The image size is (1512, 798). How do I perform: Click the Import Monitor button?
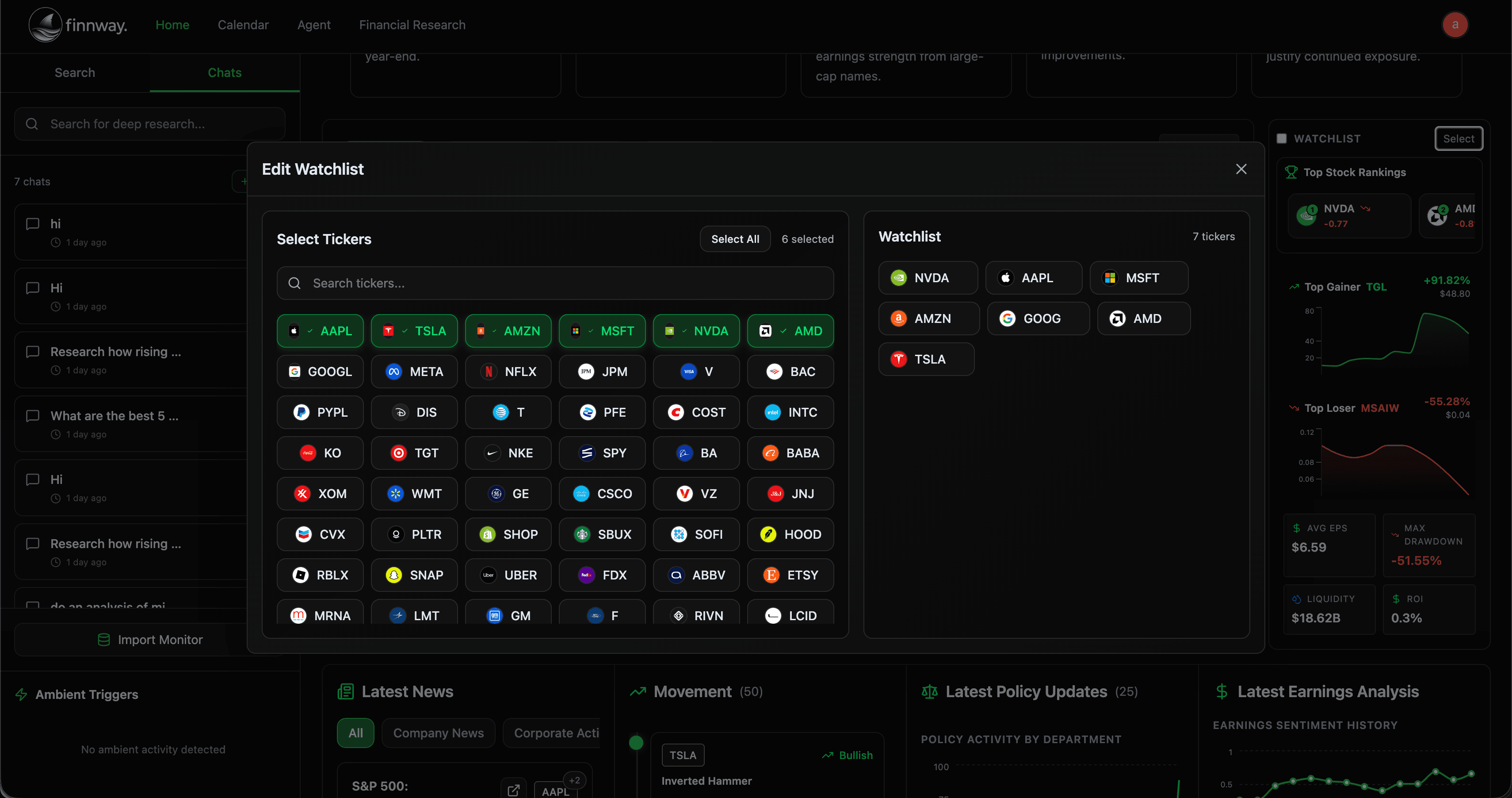coord(150,640)
